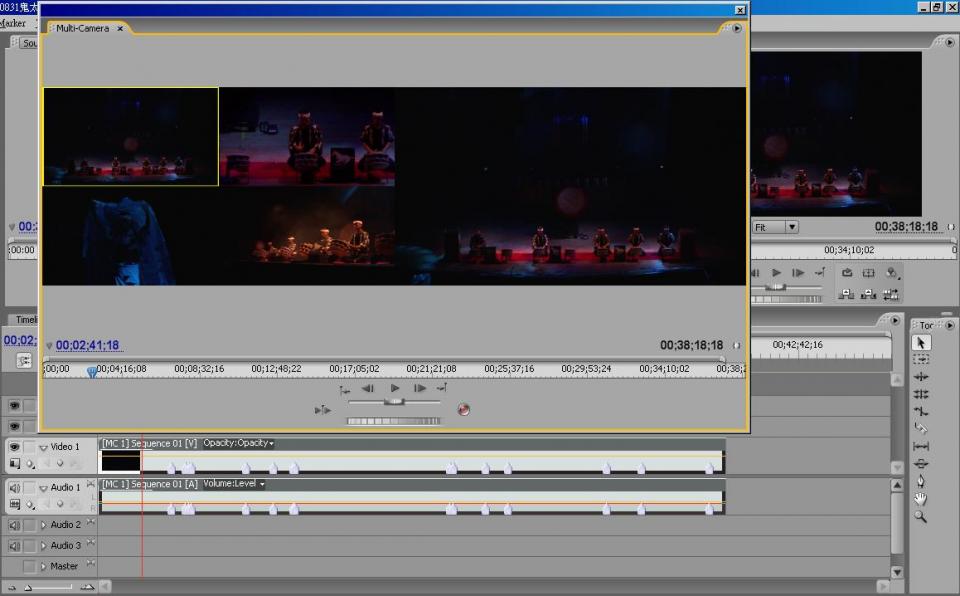
Task: Expand the Audio 2 track
Action: [43, 525]
